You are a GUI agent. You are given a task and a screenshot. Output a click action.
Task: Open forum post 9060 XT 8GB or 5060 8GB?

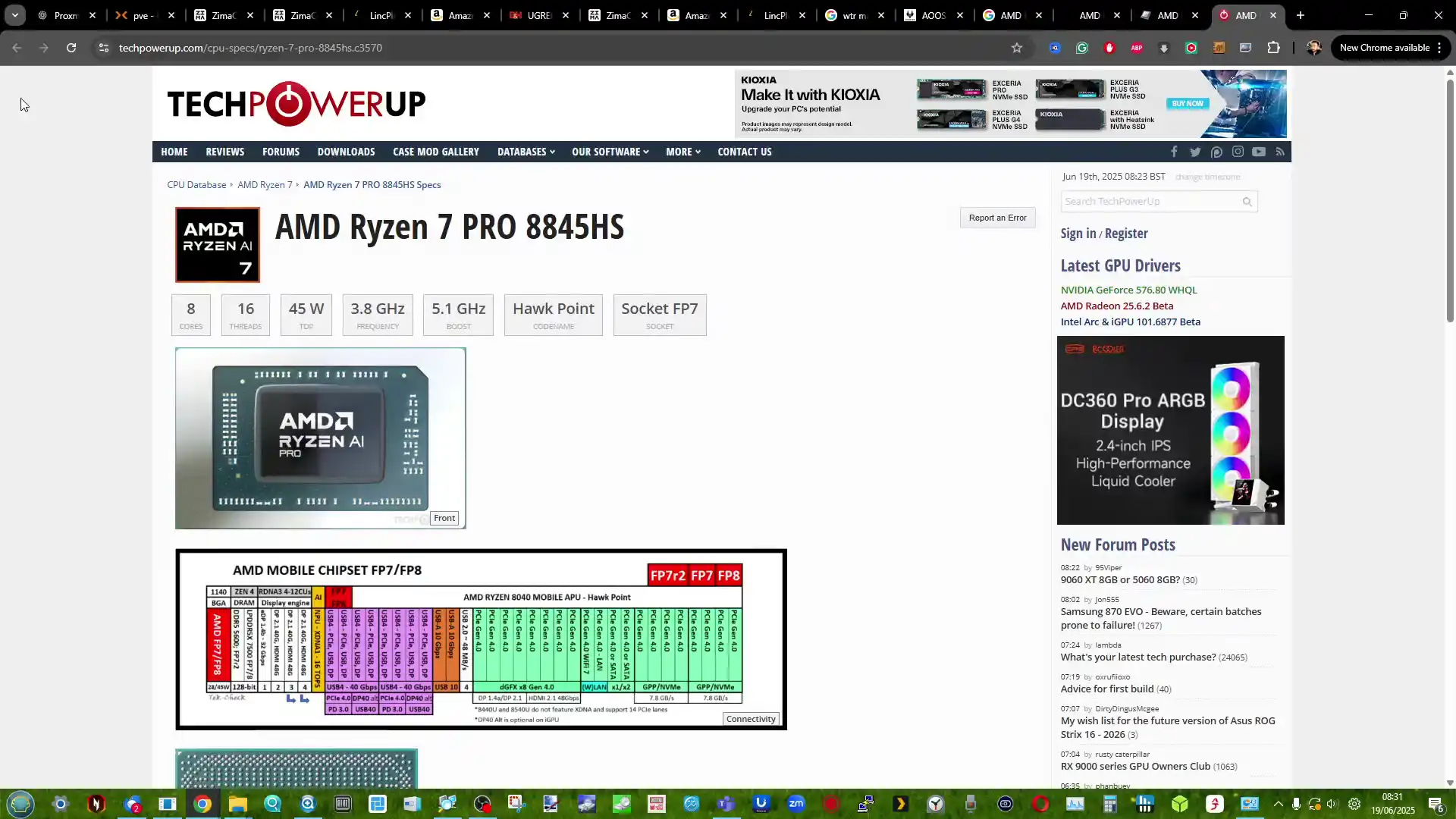click(1120, 580)
